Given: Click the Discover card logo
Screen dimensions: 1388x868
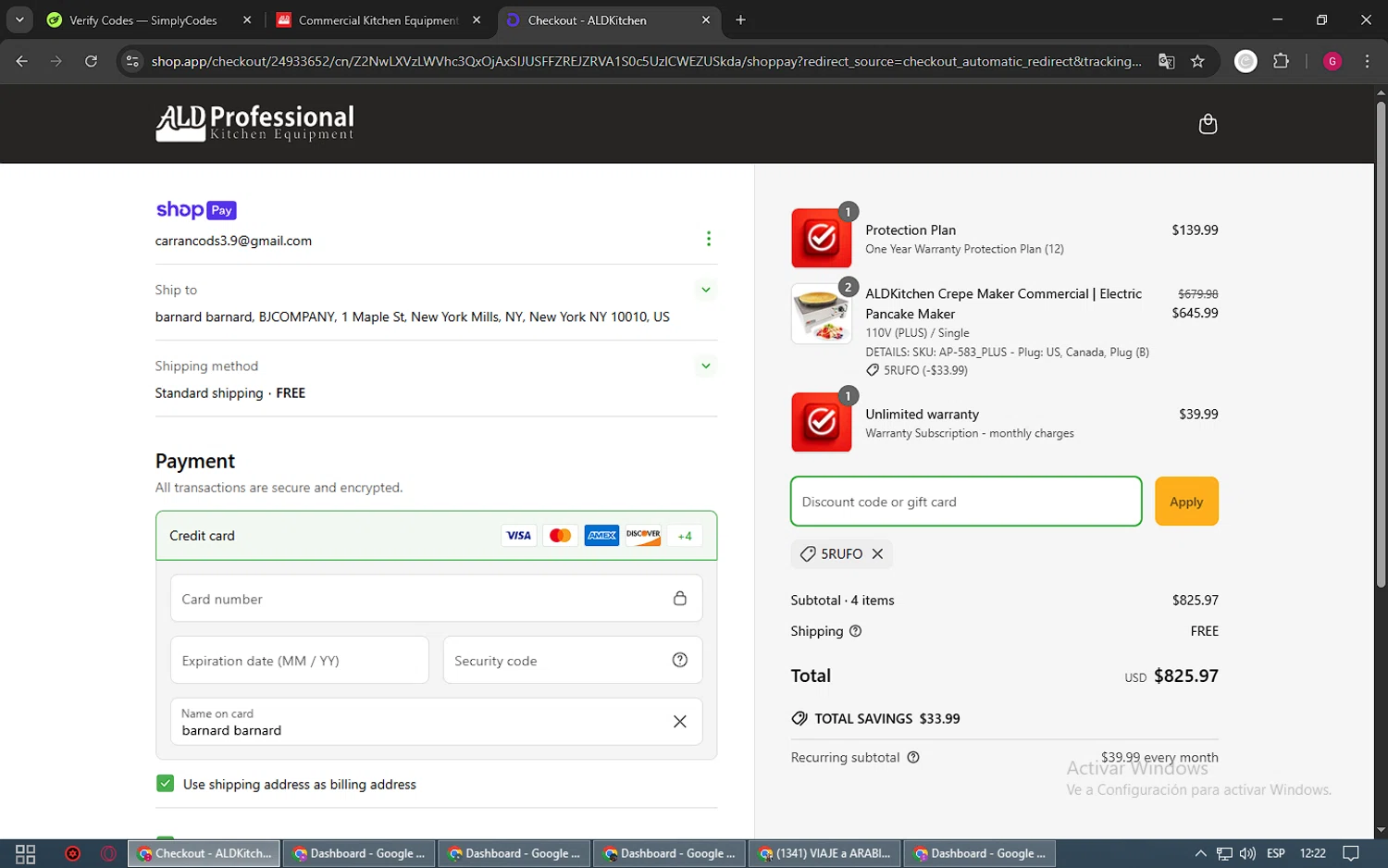Looking at the screenshot, I should pyautogui.click(x=643, y=535).
